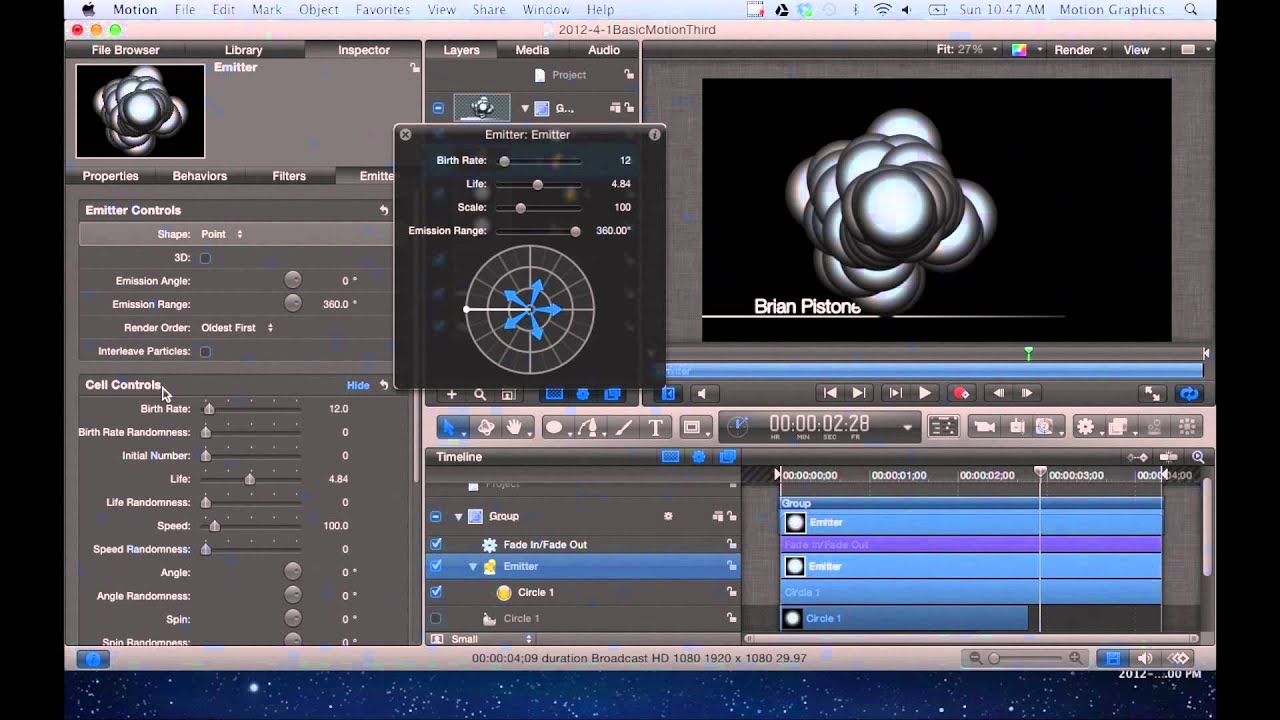
Task: Enable the 3D checkbox
Action: coord(205,258)
